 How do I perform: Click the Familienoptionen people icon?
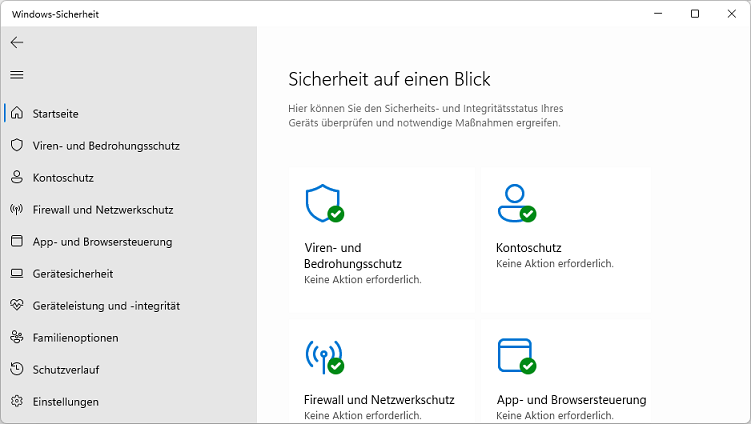pos(17,337)
